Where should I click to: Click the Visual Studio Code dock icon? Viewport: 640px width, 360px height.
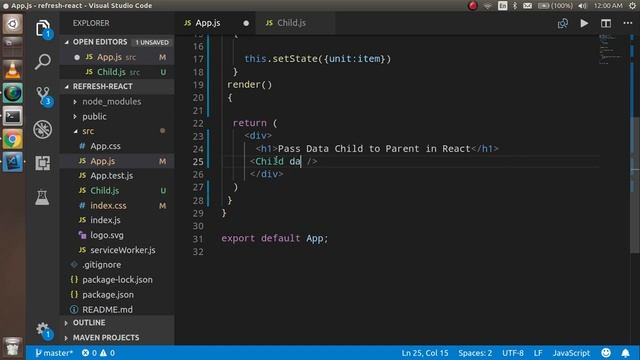13,162
